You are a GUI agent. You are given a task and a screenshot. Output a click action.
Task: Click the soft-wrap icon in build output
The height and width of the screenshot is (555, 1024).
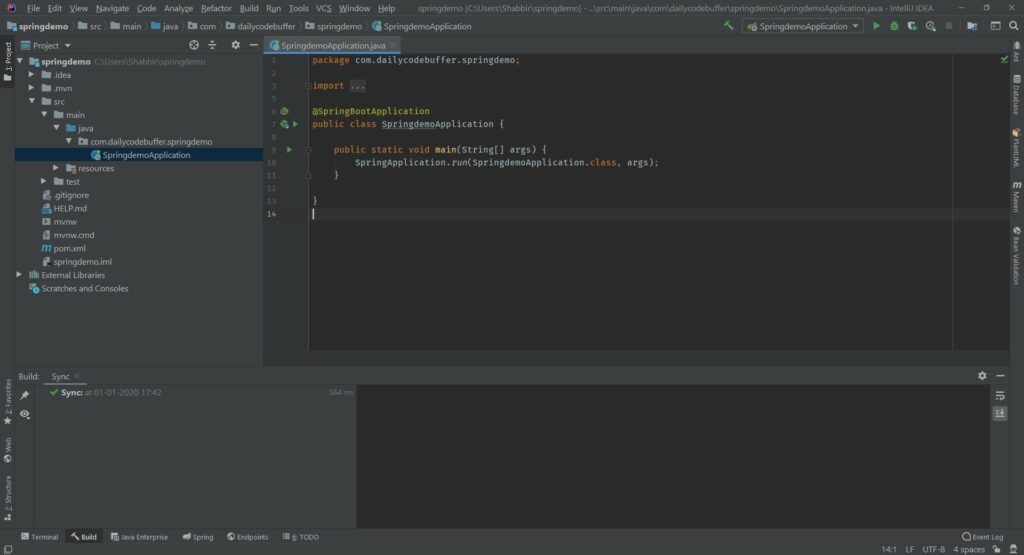tap(1000, 396)
